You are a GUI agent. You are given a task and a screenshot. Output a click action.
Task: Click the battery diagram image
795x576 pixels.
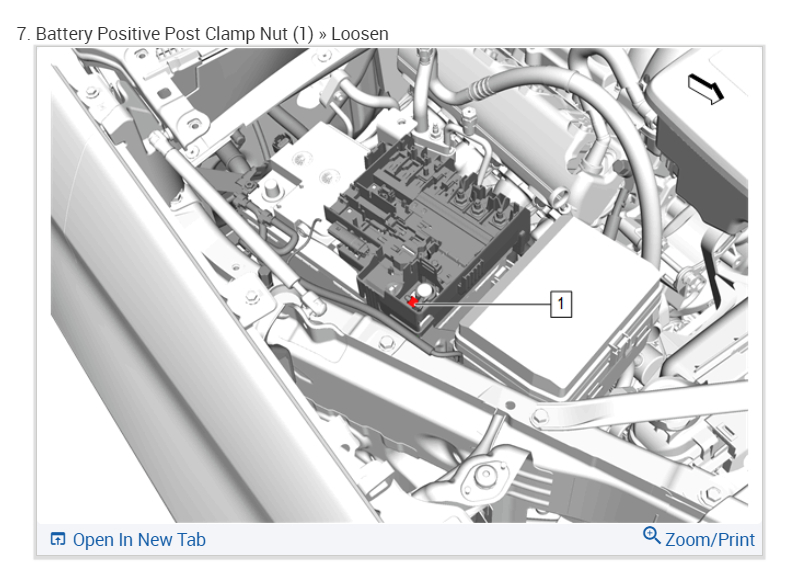point(399,285)
